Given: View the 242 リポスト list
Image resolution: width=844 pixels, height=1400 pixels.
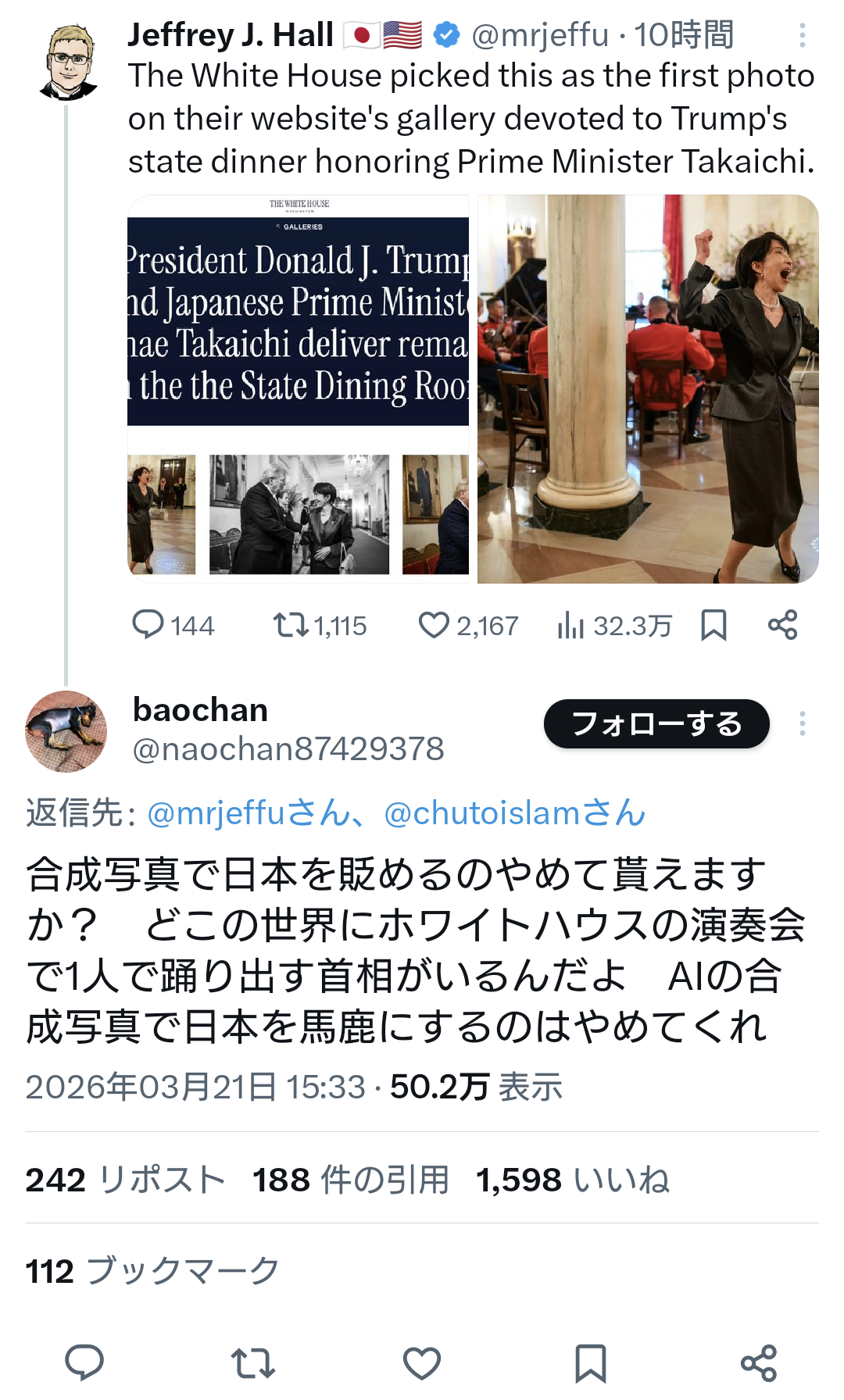Looking at the screenshot, I should pos(125,1180).
